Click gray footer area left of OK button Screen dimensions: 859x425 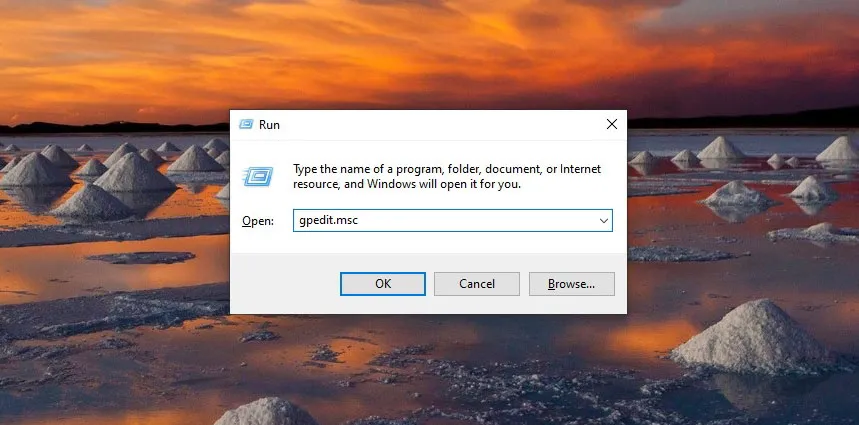click(285, 284)
